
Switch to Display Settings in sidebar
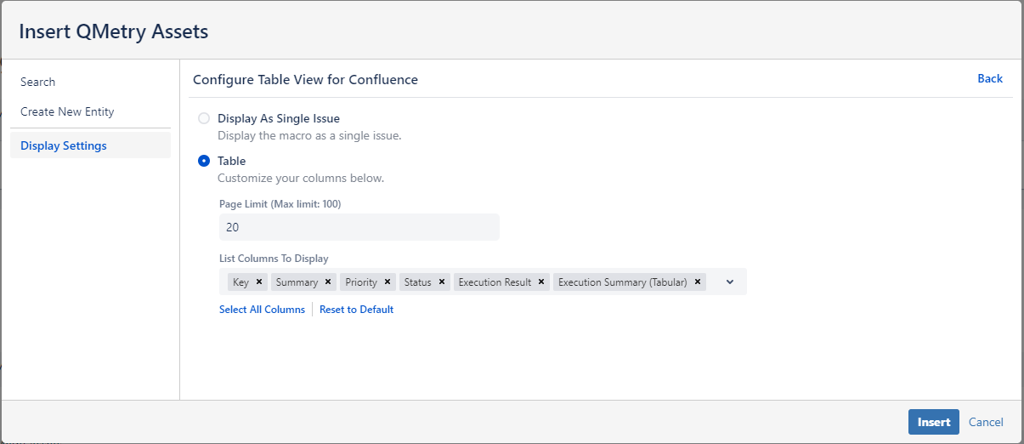point(63,146)
